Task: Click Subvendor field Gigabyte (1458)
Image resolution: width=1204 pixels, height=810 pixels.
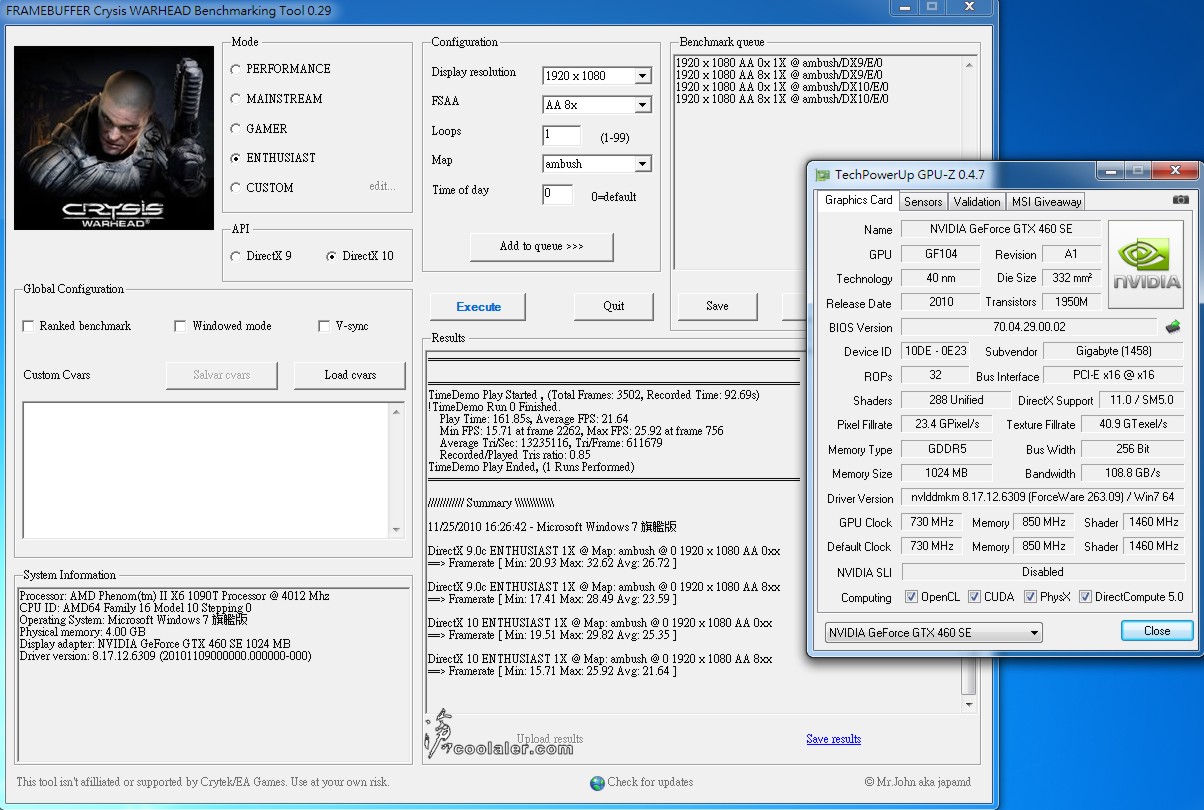Action: (1113, 351)
